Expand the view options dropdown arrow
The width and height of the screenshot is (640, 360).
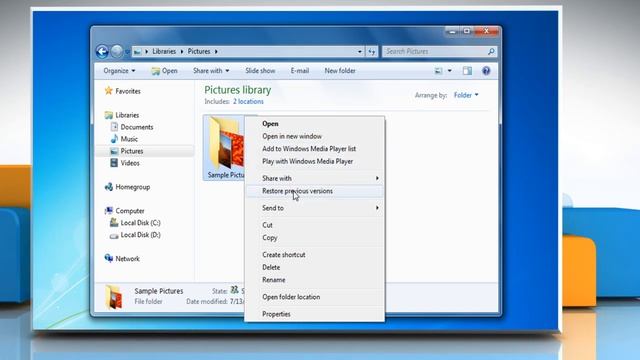point(450,71)
